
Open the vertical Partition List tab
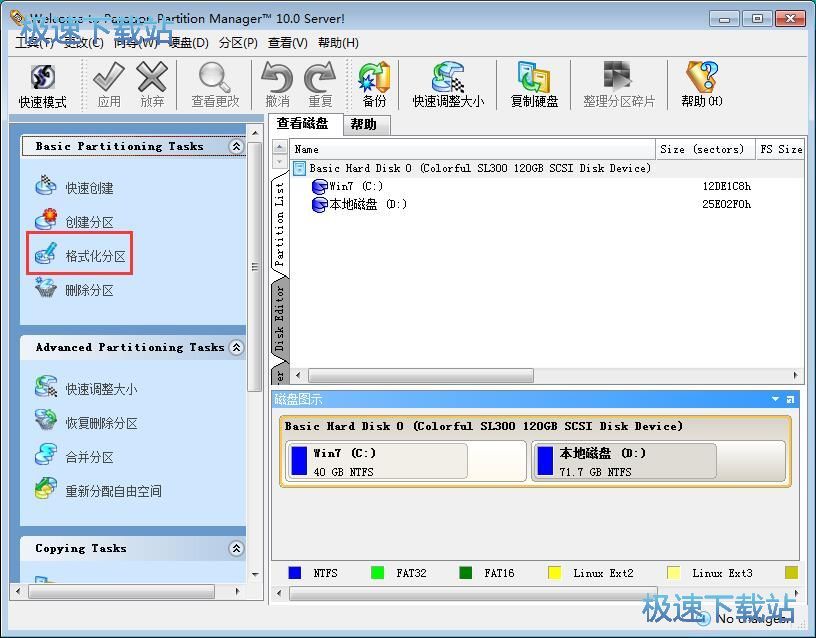coord(280,224)
